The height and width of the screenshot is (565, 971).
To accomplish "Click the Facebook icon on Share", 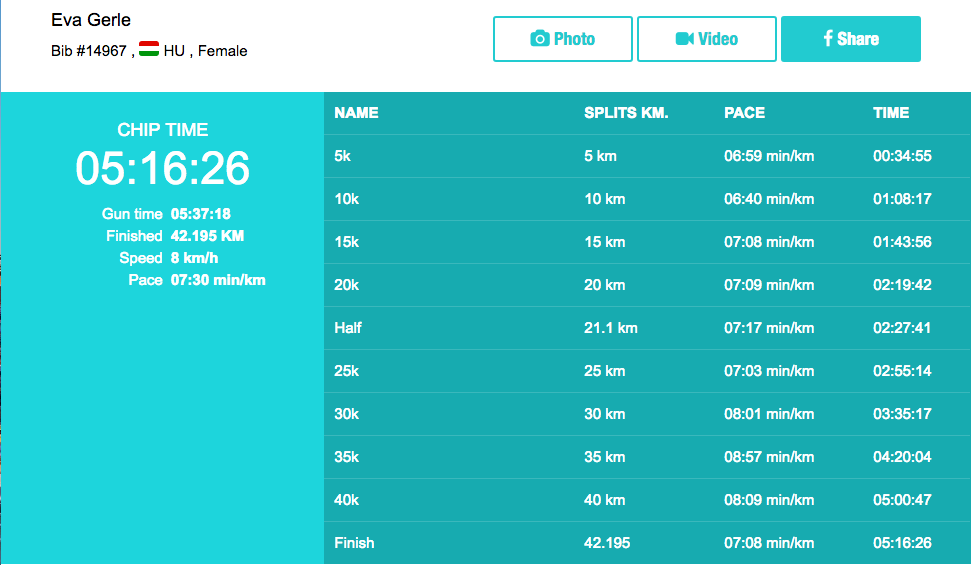I will [x=828, y=39].
